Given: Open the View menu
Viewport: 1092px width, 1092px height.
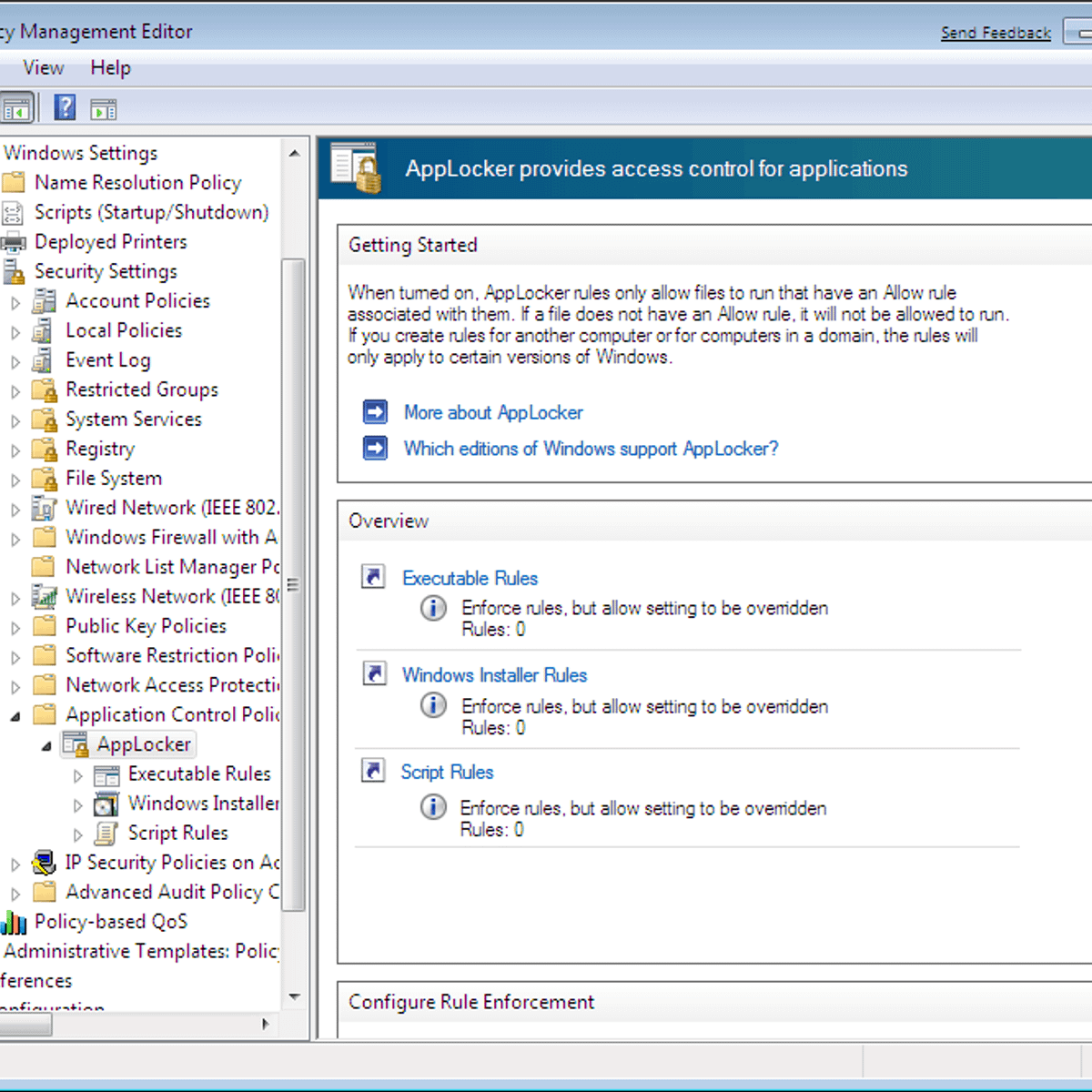Looking at the screenshot, I should (x=44, y=68).
